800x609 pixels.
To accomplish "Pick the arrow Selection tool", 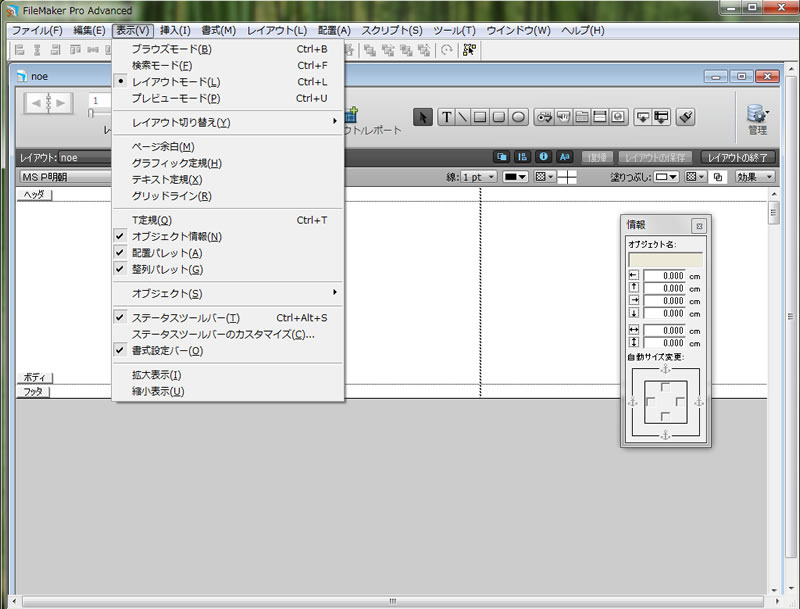I will point(424,117).
